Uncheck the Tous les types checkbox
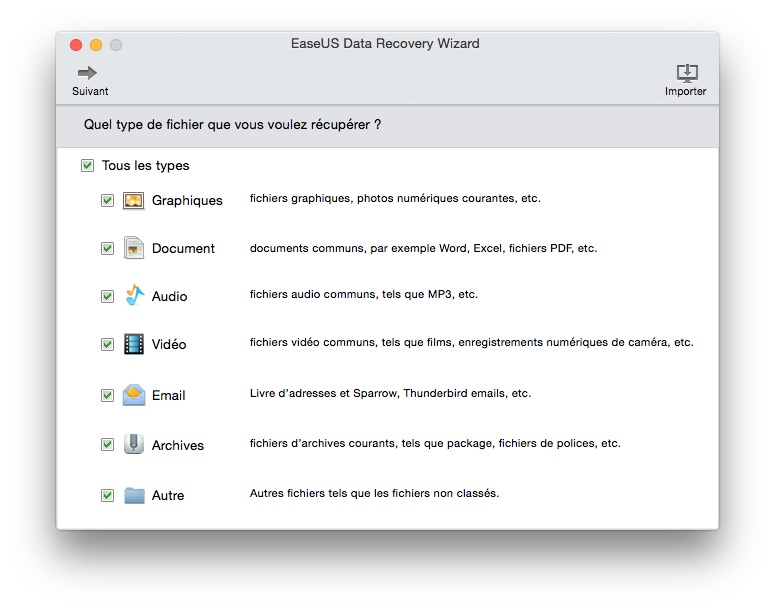This screenshot has height=610, width=775. (87, 165)
